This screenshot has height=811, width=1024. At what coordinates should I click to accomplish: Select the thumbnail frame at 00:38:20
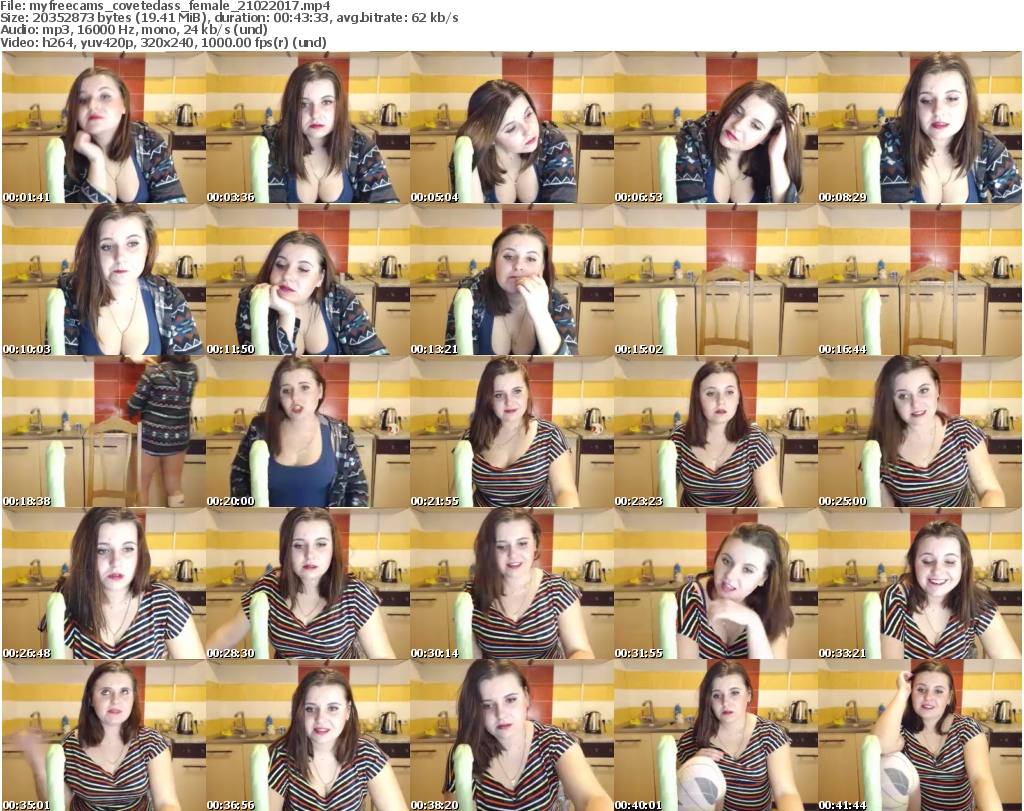pyautogui.click(x=512, y=736)
